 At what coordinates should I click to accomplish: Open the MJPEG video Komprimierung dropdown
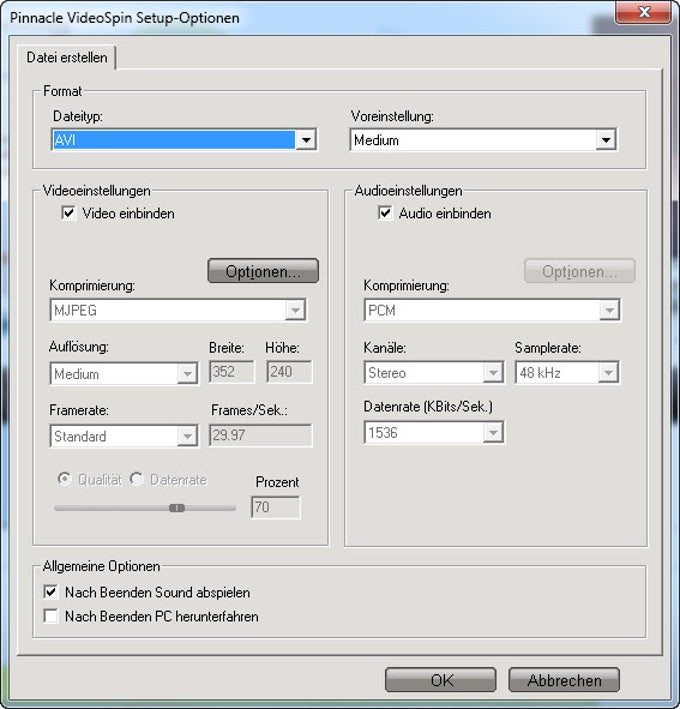tap(178, 310)
